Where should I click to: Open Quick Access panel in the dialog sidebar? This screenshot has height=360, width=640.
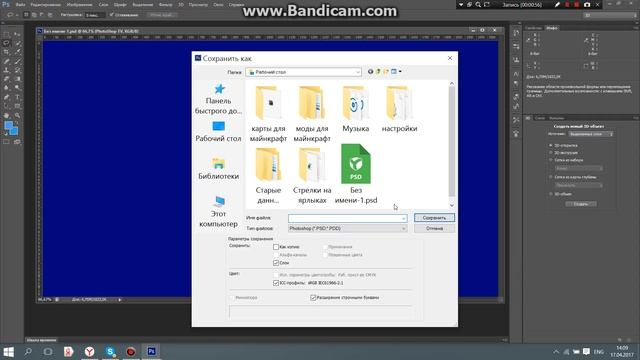point(218,99)
